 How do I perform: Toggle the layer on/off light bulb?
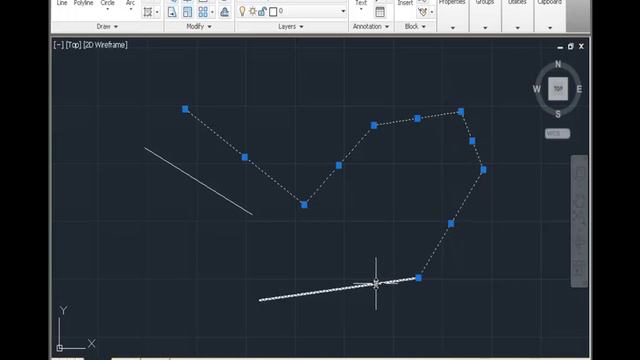[x=242, y=11]
